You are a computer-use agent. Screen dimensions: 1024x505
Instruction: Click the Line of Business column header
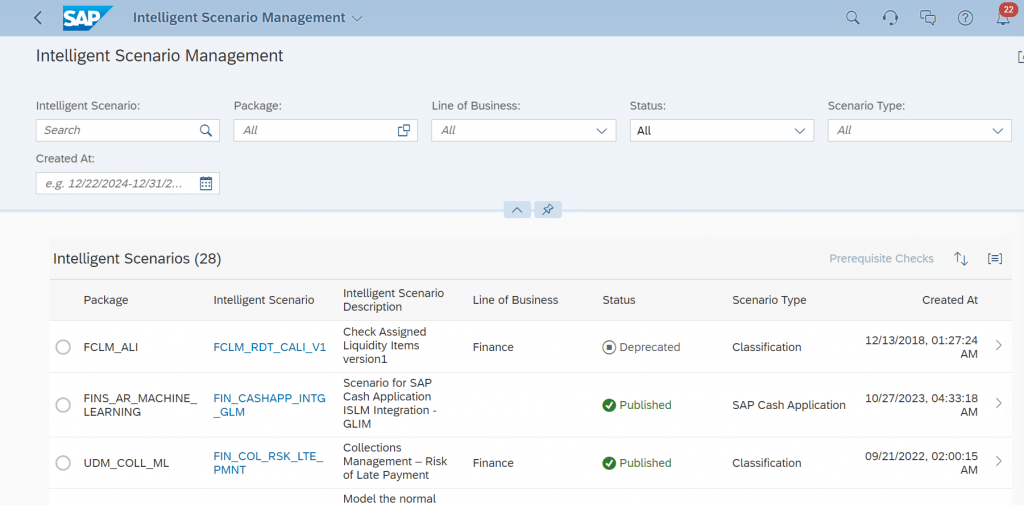pyautogui.click(x=515, y=300)
